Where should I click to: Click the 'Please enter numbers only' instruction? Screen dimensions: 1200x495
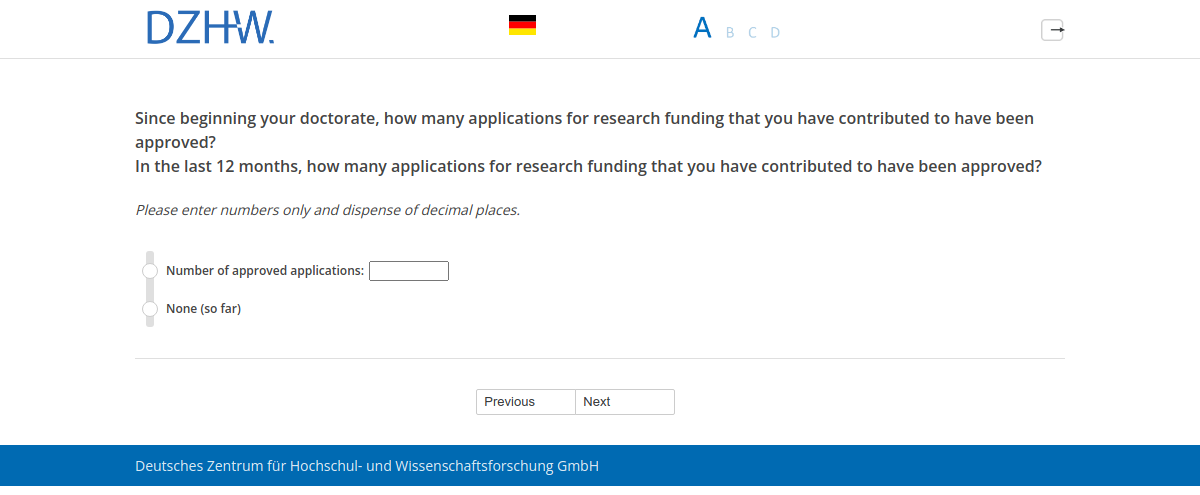point(328,211)
